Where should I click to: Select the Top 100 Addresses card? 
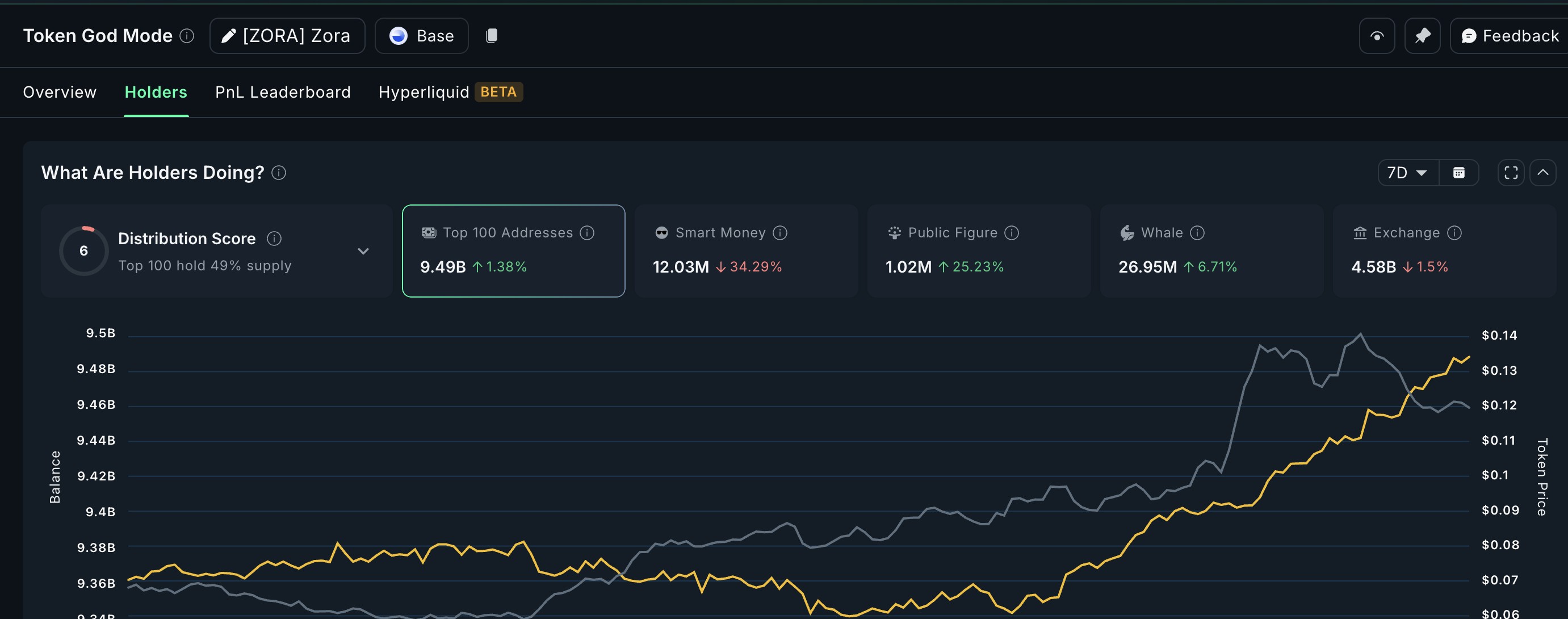[x=513, y=251]
